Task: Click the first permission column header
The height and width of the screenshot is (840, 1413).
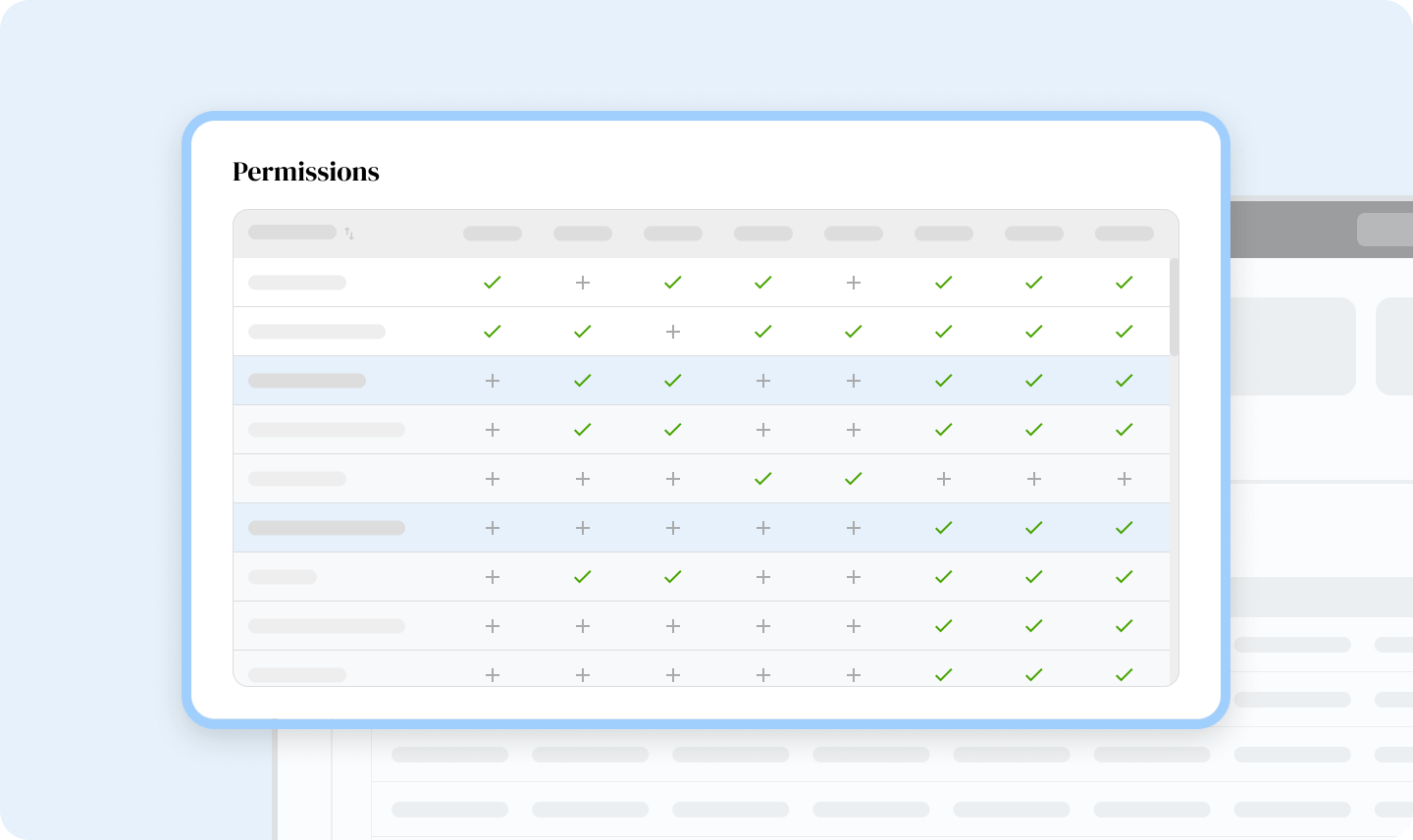Action: (493, 234)
